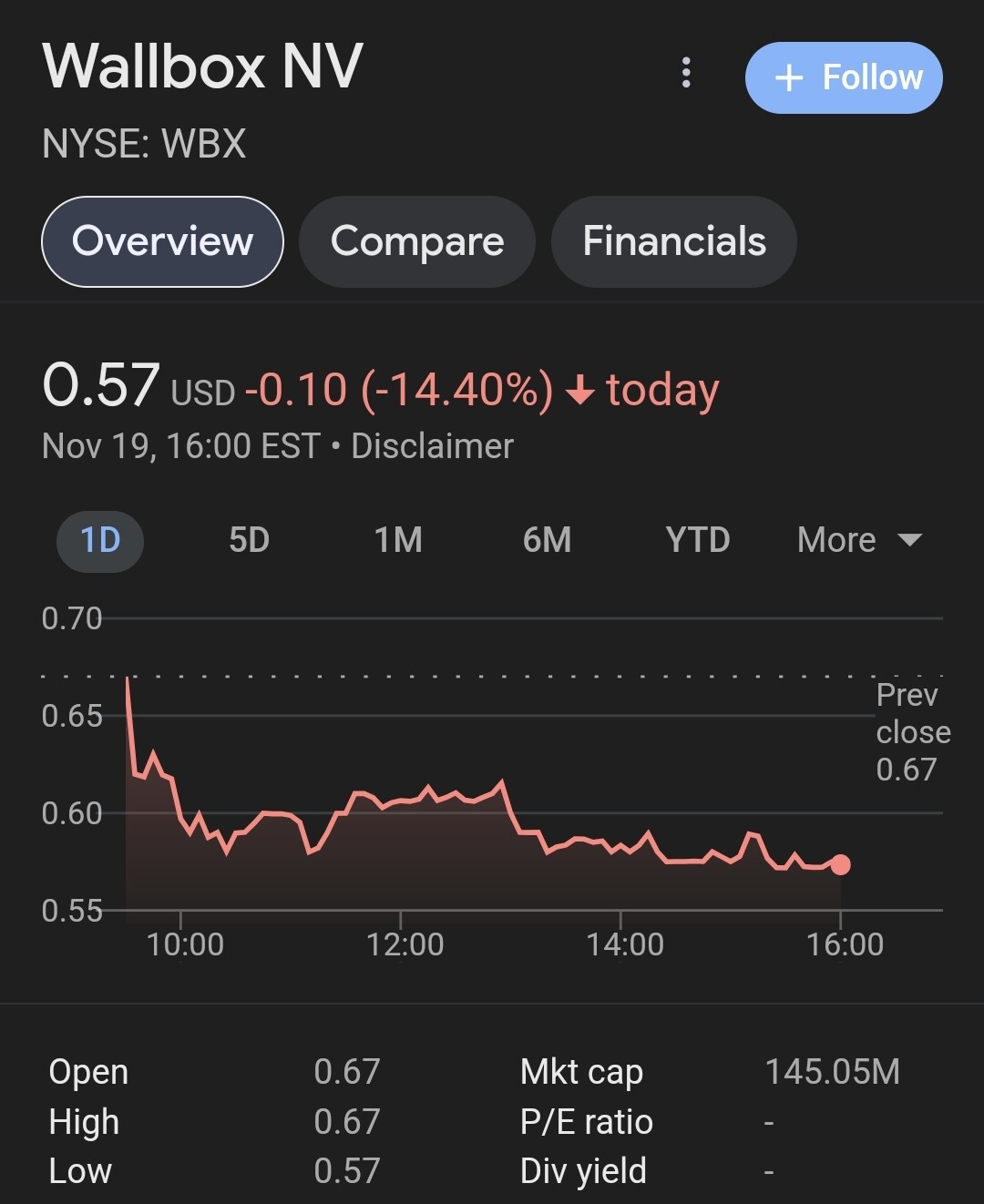Tap the chart at the 12:00 mark
Image resolution: width=984 pixels, height=1204 pixels.
click(401, 820)
